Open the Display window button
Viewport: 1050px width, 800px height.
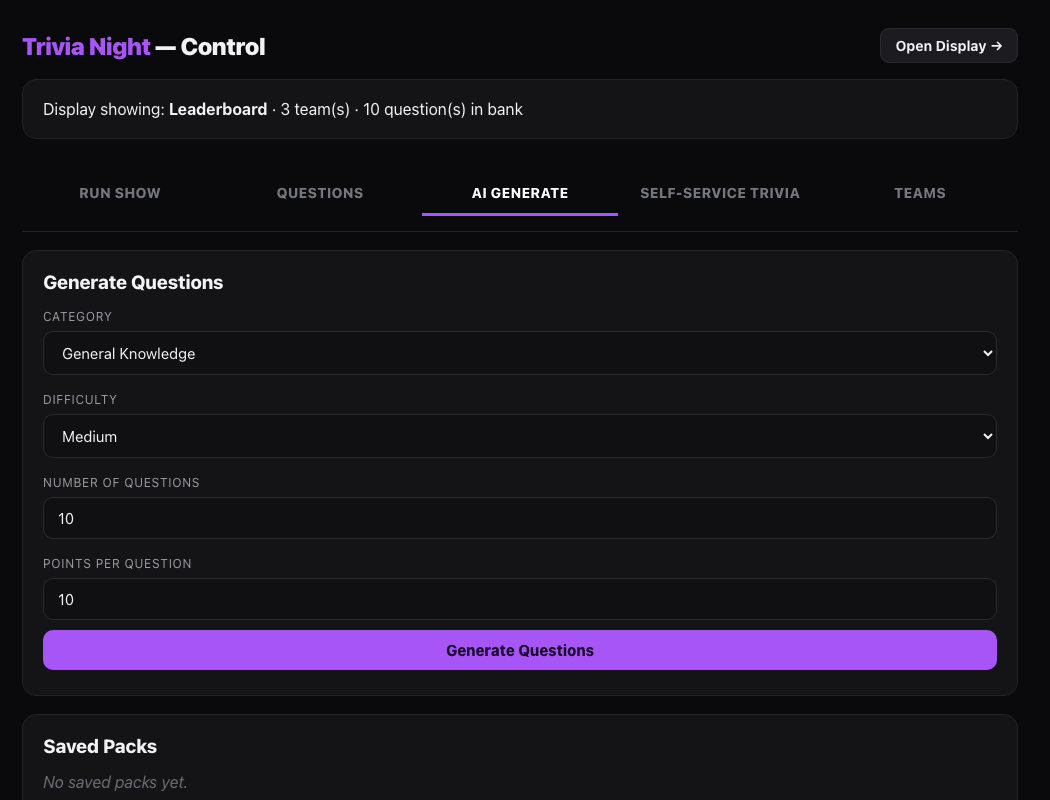coord(948,46)
